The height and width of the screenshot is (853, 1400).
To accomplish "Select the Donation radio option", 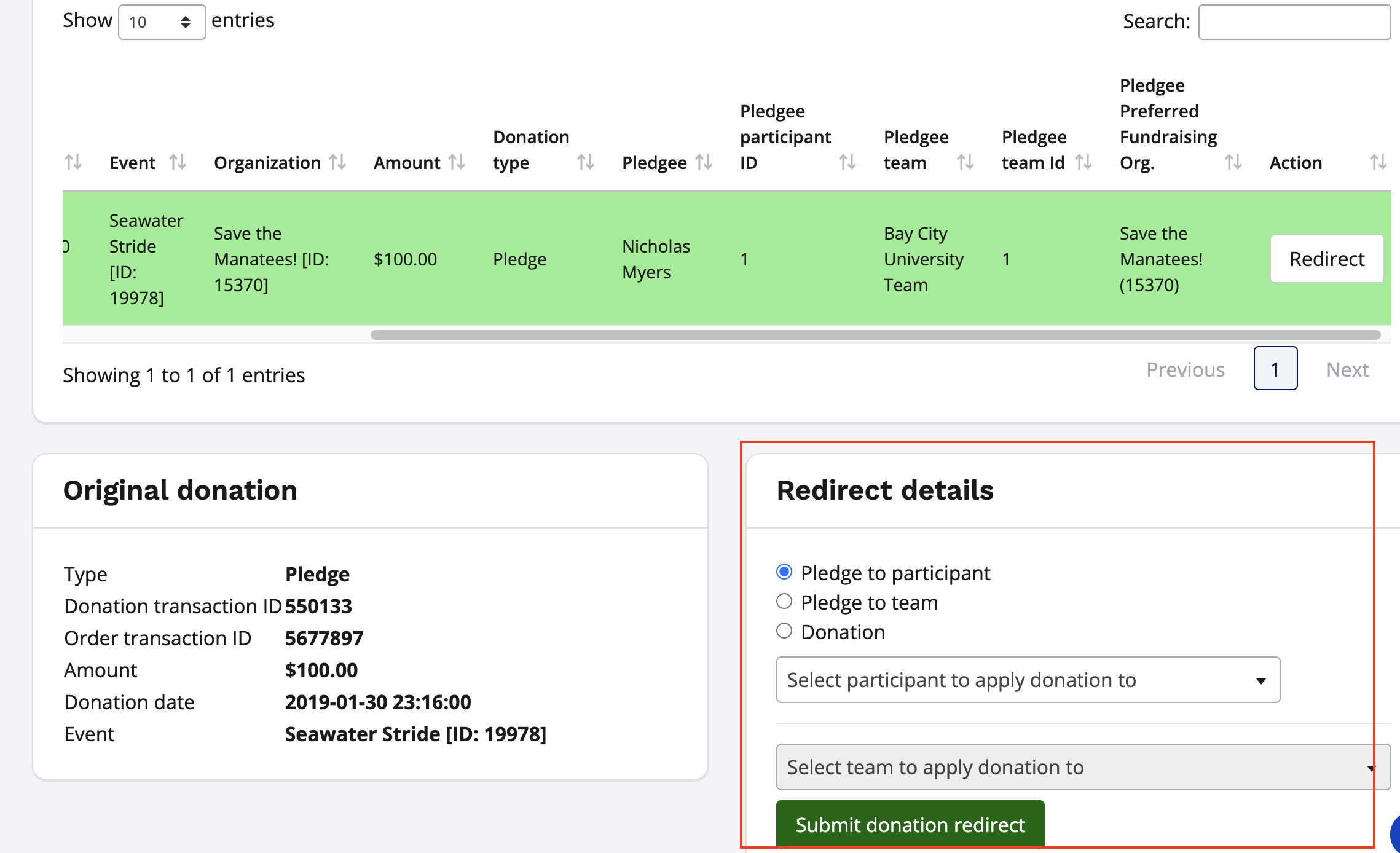I will tap(784, 631).
